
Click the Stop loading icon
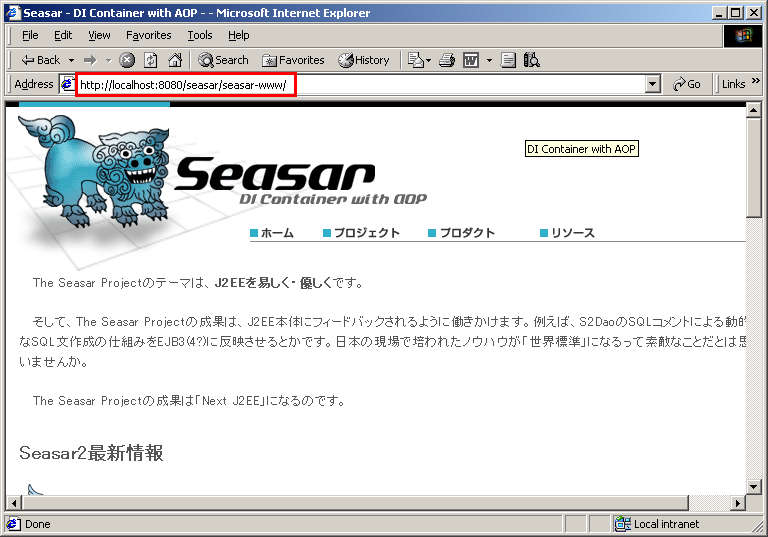127,60
